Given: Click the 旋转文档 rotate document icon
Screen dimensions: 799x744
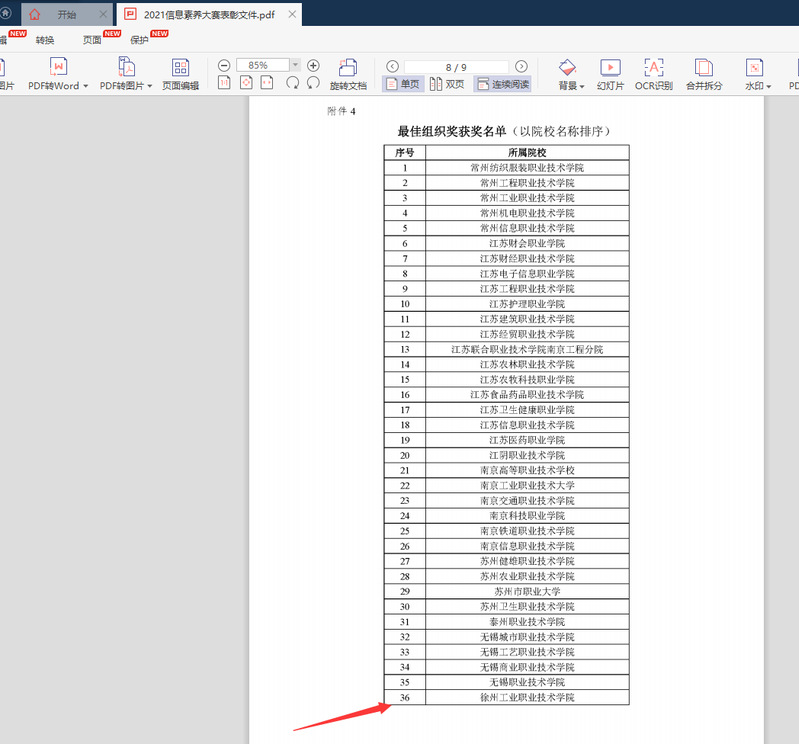Looking at the screenshot, I should 348,68.
